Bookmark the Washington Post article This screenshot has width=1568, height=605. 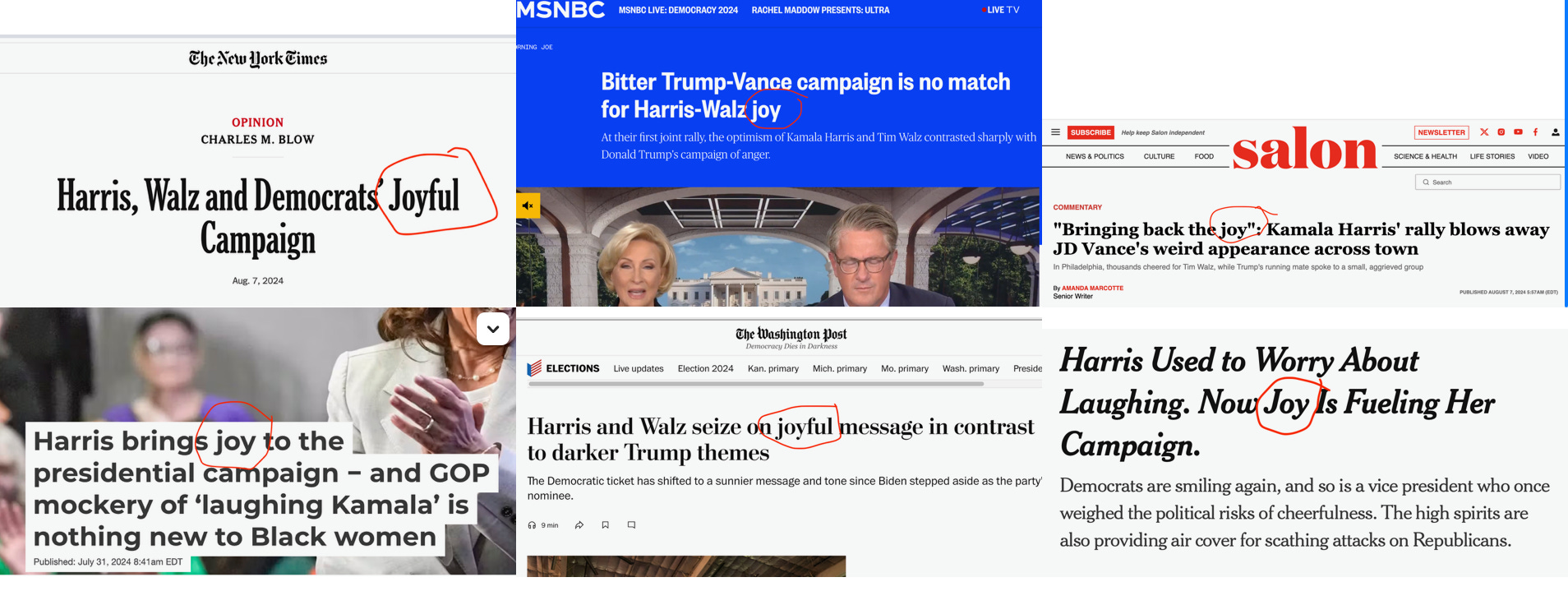[606, 525]
